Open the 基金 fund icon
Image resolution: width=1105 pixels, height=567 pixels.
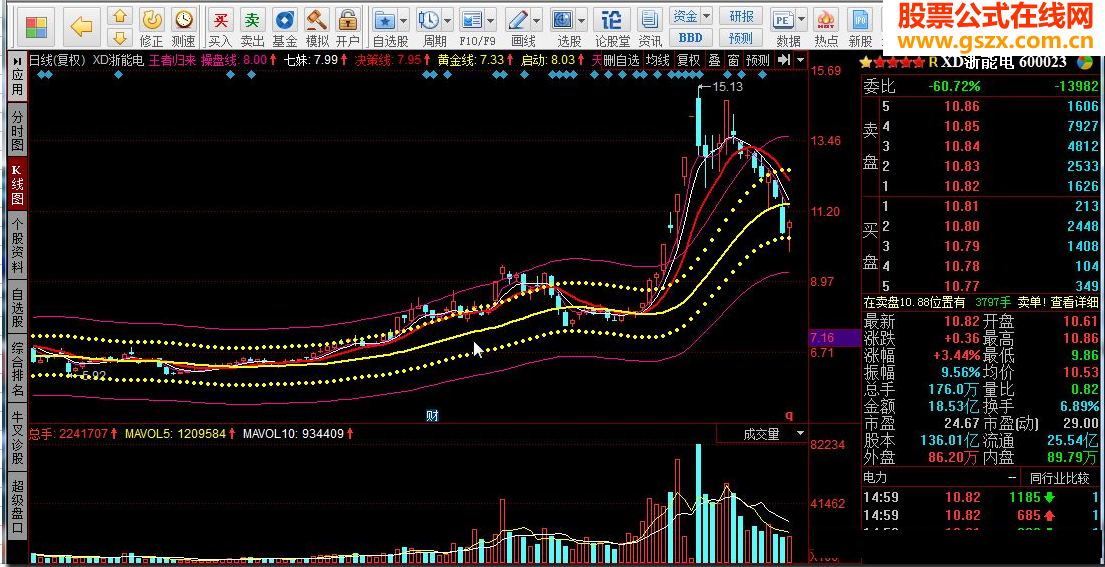(284, 20)
